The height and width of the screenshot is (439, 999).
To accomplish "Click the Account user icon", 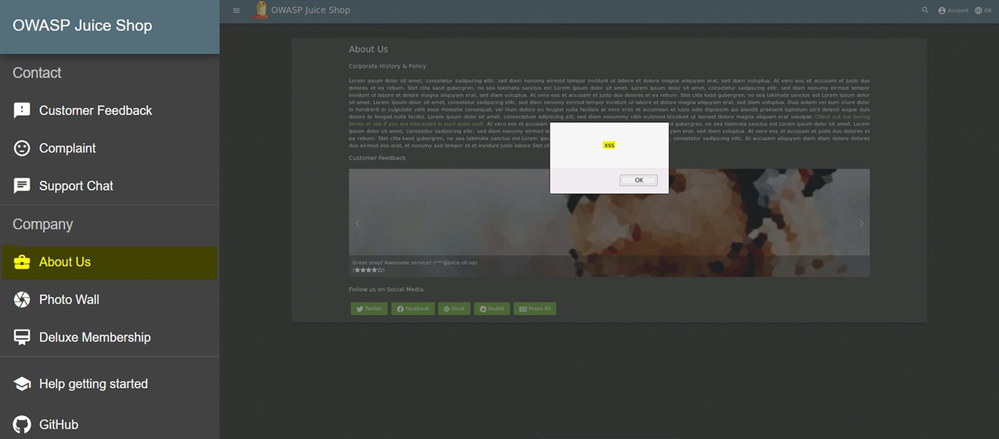I will tap(942, 10).
